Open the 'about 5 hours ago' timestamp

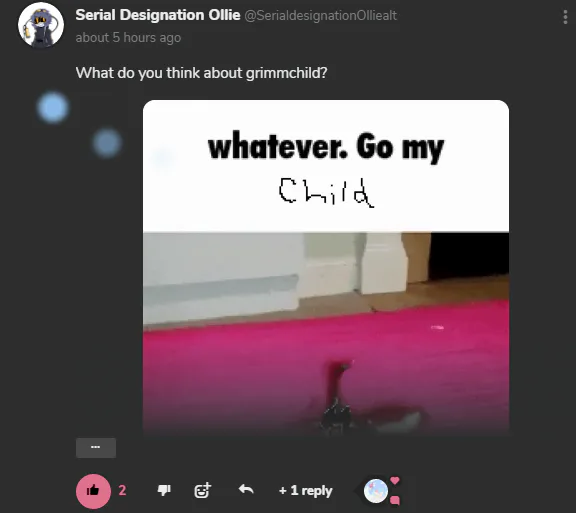(128, 37)
